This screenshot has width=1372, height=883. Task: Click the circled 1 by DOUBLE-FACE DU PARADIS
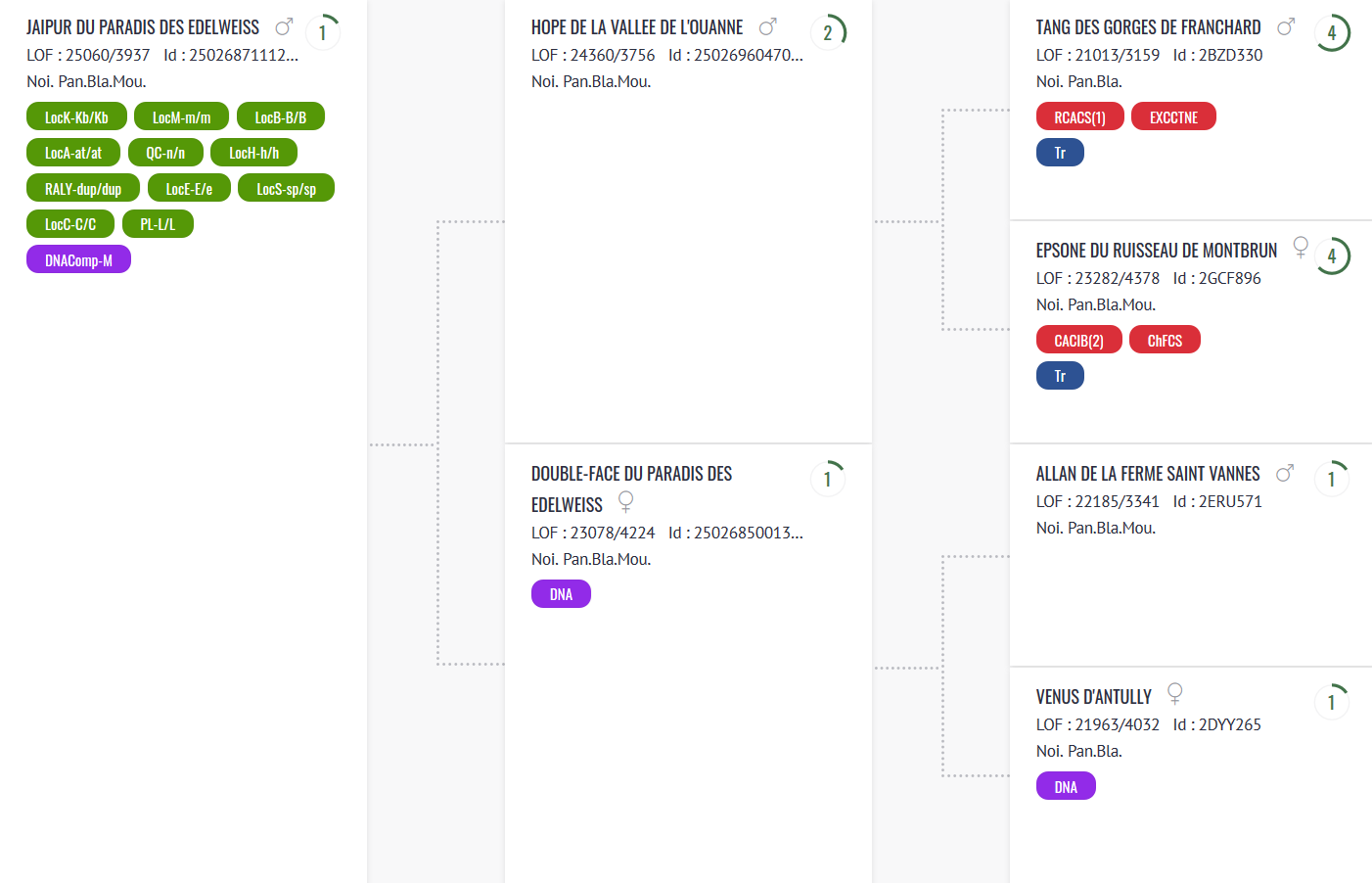tap(828, 479)
